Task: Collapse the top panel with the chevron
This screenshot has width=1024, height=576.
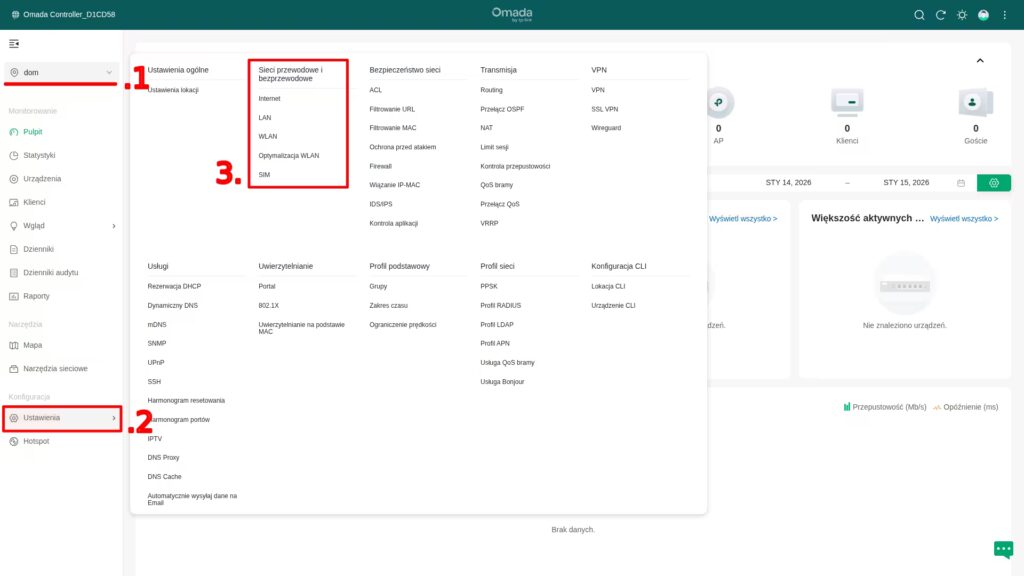Action: [981, 61]
